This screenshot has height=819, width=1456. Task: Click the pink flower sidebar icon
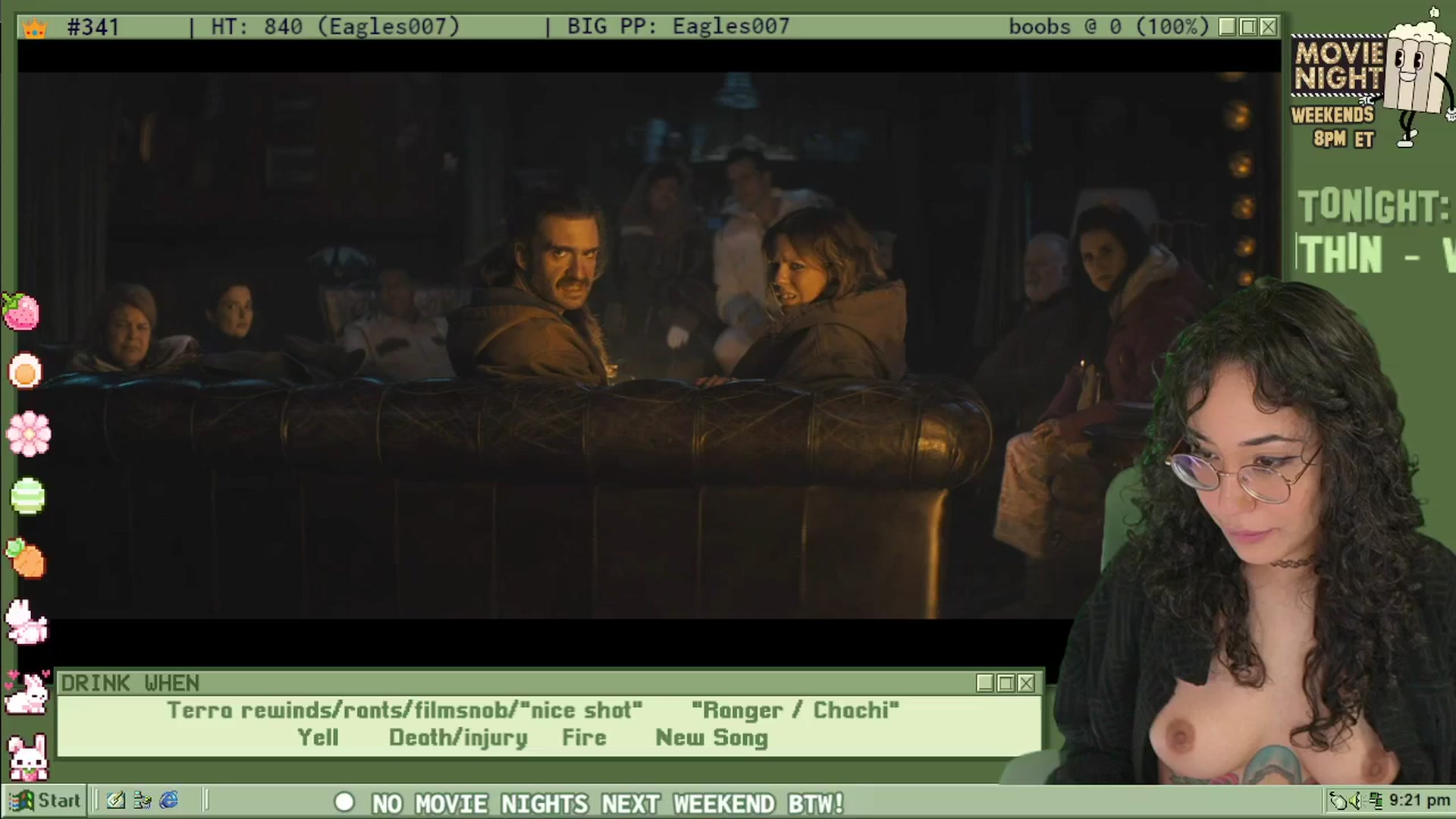[x=29, y=434]
